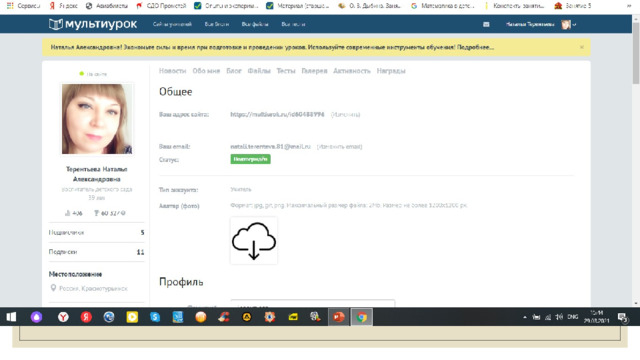Viewport: 640px width, 360px height.
Task: Show hidden system tray icons
Action: [524, 317]
